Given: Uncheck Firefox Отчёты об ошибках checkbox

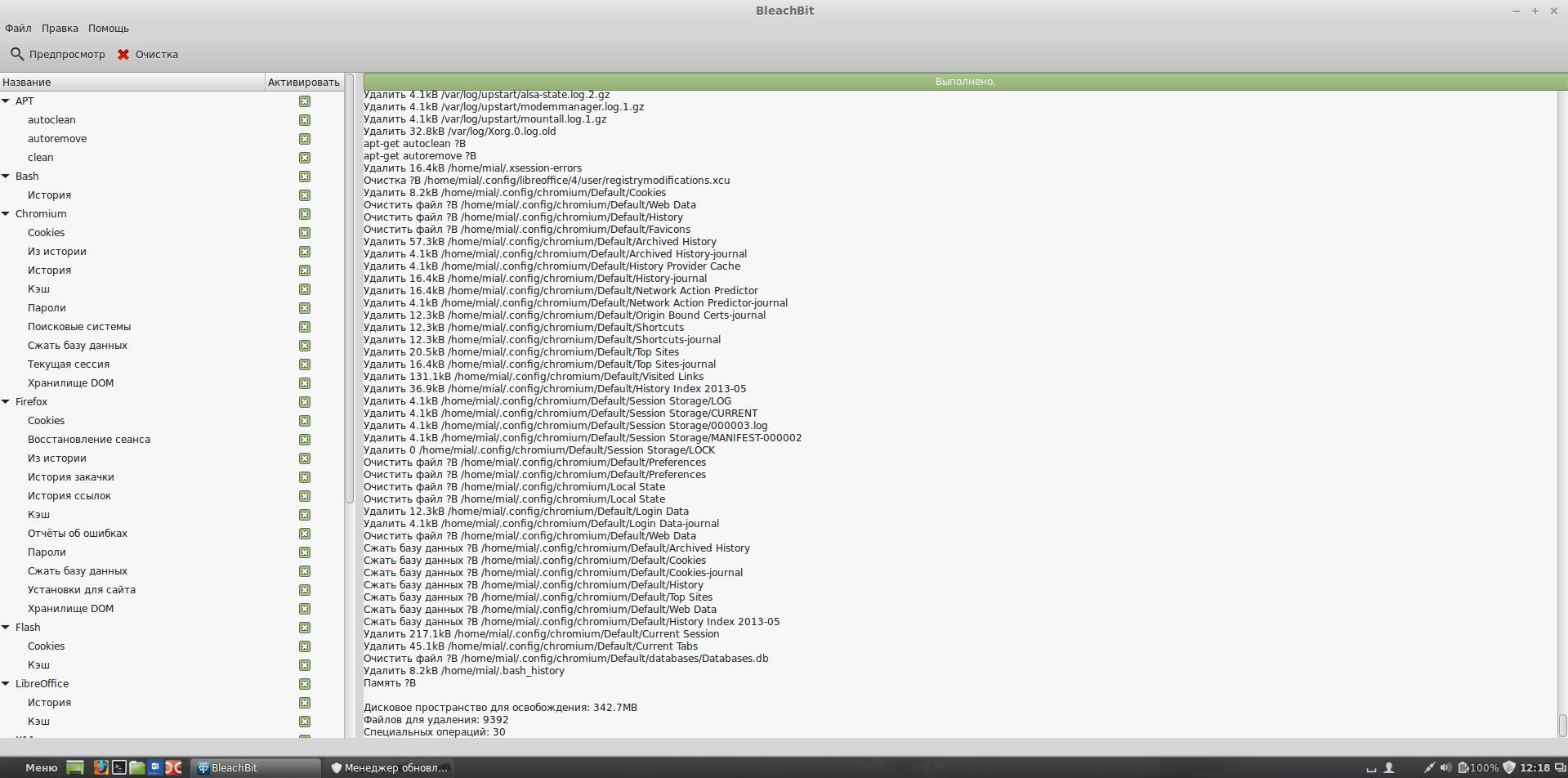Looking at the screenshot, I should click(x=305, y=534).
